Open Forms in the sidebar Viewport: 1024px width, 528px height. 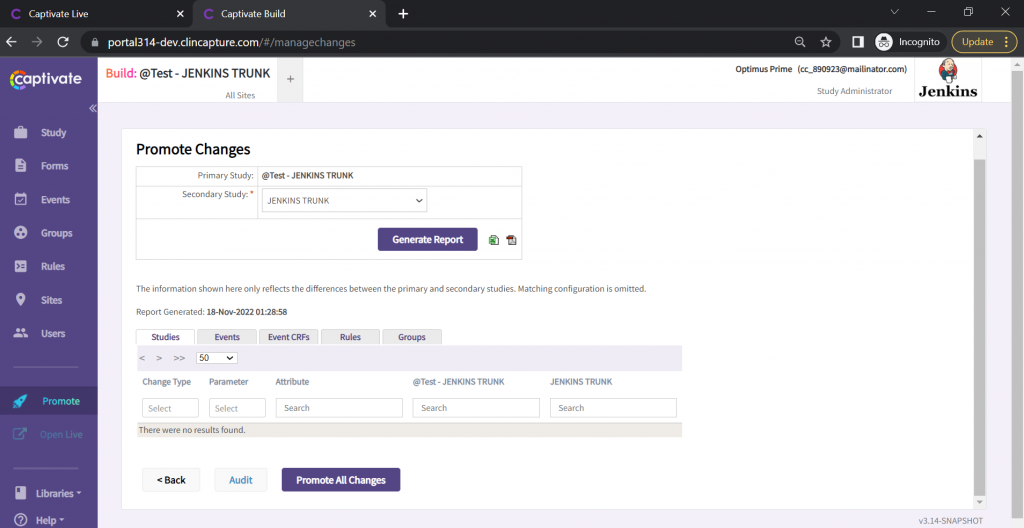[x=54, y=166]
